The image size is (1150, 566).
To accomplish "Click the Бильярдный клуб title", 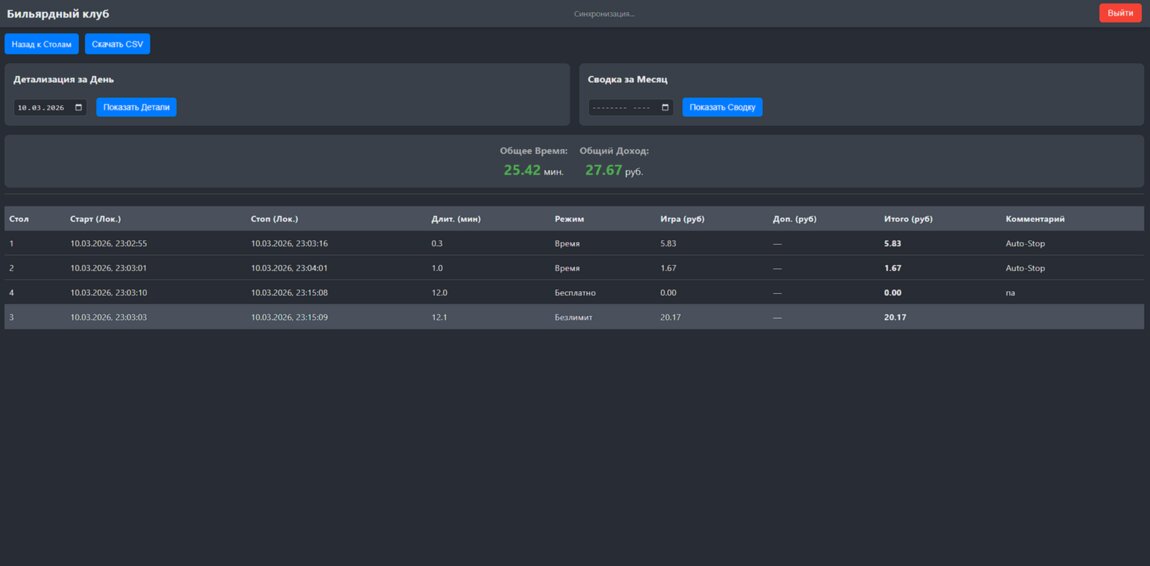I will [58, 14].
